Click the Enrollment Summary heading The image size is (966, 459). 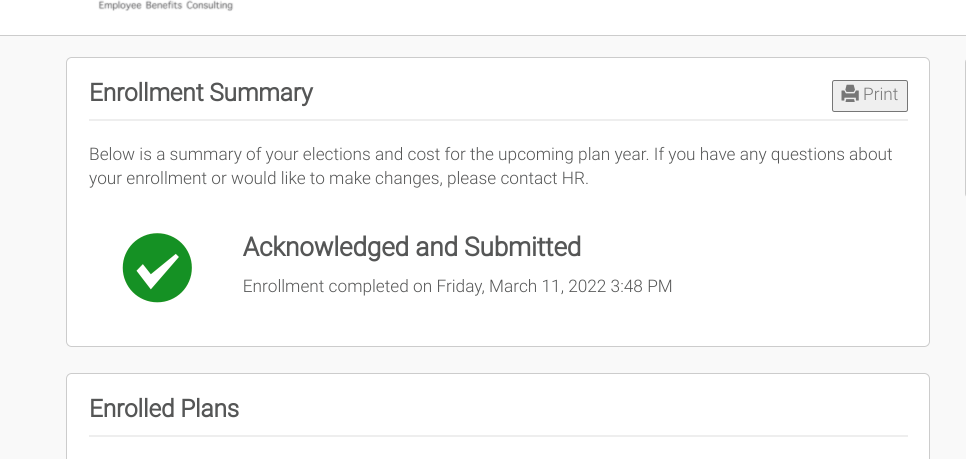pyautogui.click(x=201, y=93)
